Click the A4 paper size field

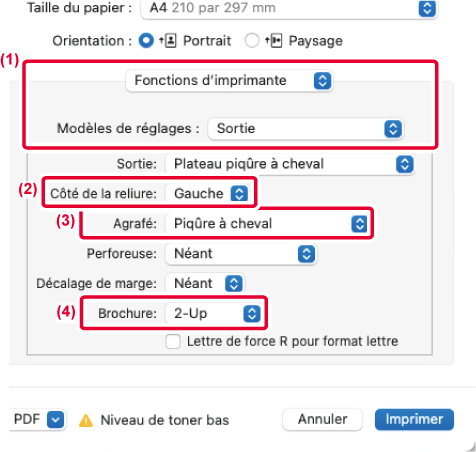point(289,8)
